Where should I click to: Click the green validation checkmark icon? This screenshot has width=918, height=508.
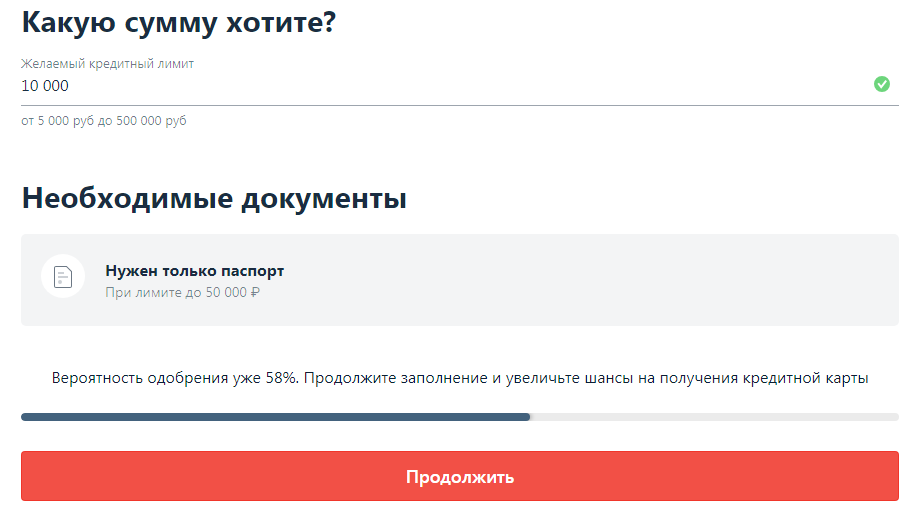(x=881, y=84)
